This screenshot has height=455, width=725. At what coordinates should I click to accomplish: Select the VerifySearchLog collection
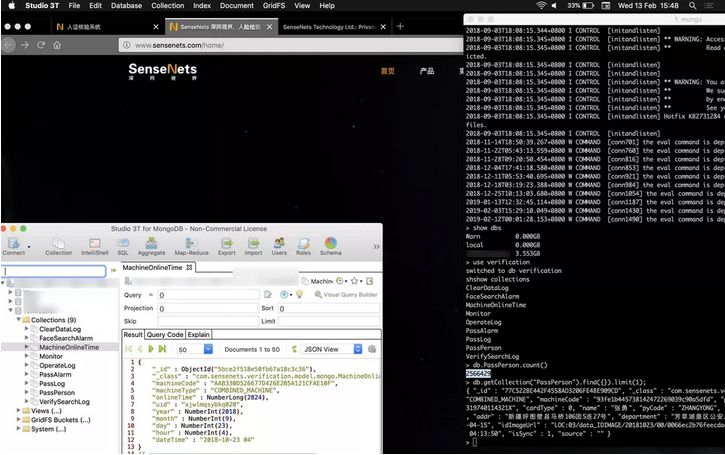64,402
